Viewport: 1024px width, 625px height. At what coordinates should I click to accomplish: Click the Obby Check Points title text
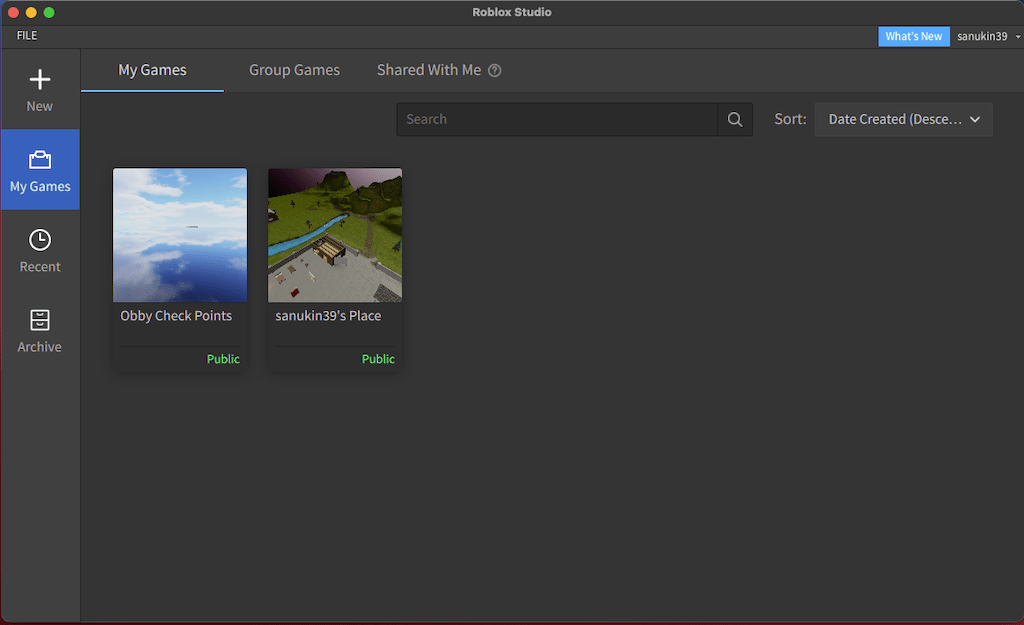pyautogui.click(x=176, y=315)
